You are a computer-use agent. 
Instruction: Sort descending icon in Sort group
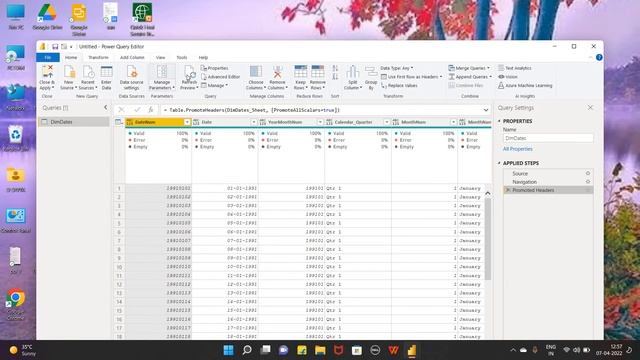[335, 77]
